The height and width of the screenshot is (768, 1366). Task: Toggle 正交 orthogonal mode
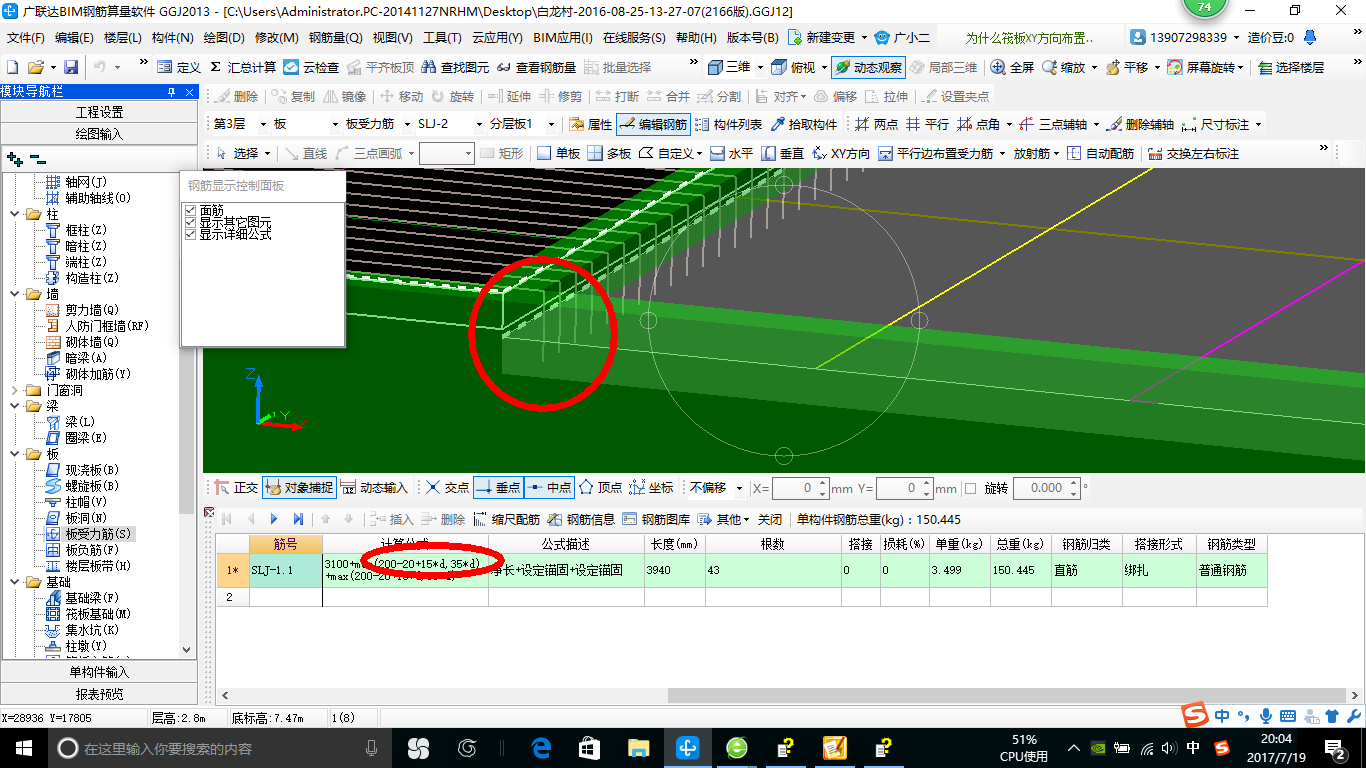(236, 487)
